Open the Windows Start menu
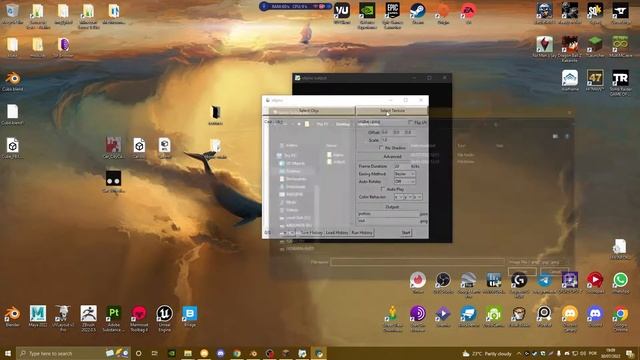Viewport: 640px width, 360px height. 8,353
